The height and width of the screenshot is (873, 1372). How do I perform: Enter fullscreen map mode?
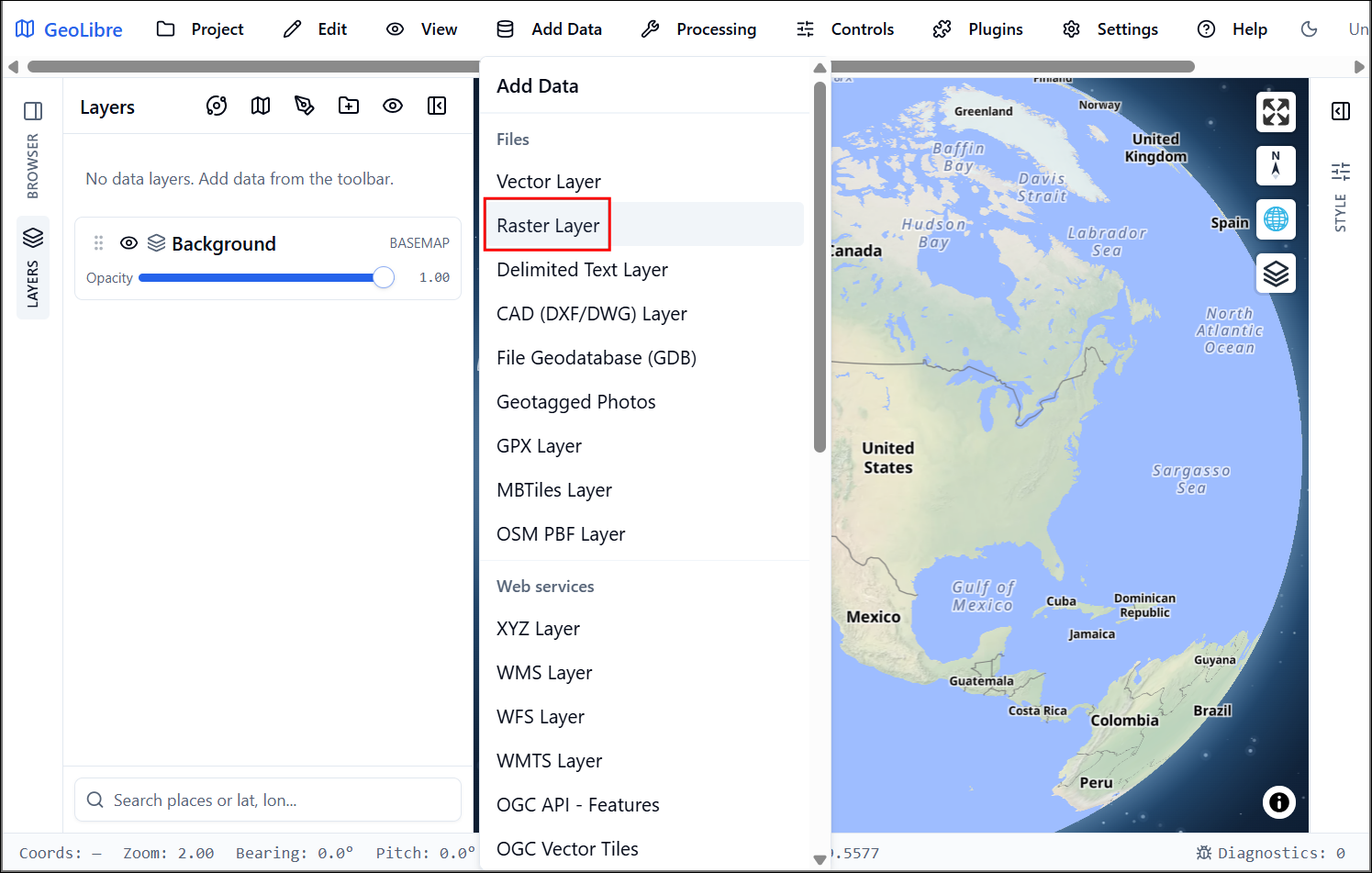(1276, 112)
